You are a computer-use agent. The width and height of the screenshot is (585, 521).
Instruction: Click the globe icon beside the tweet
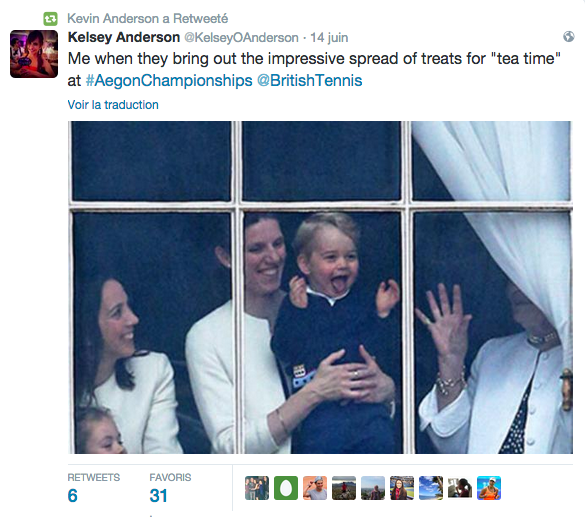569,37
